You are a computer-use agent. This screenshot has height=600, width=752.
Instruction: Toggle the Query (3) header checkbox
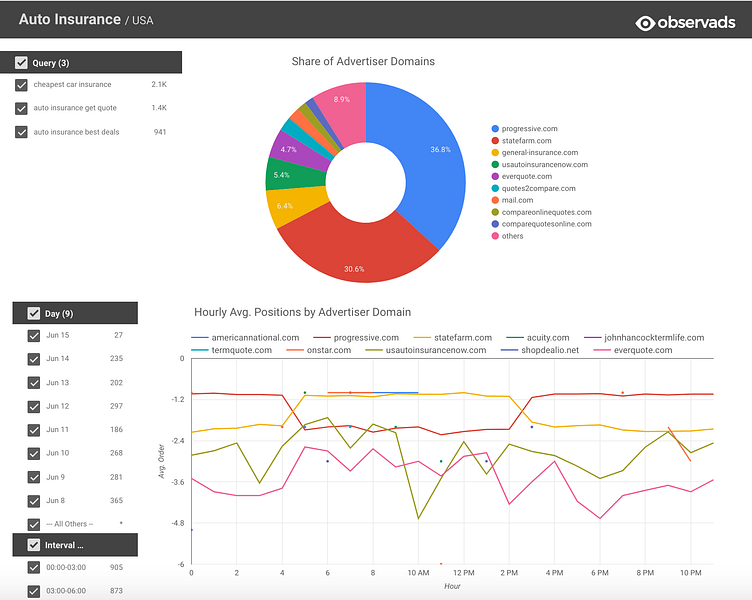point(21,62)
